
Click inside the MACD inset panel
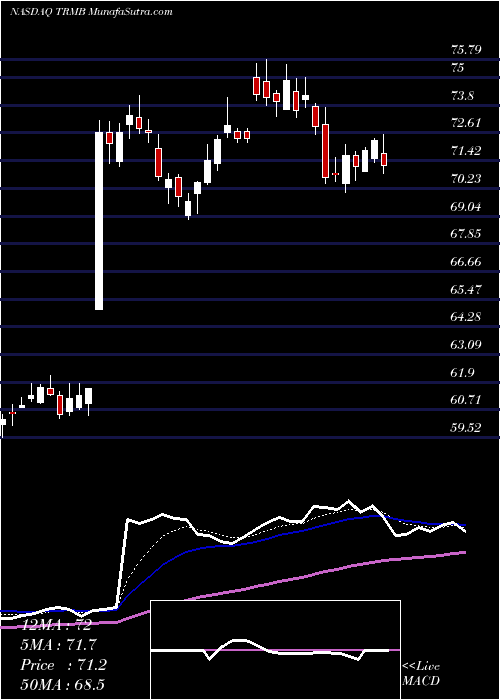275,650
